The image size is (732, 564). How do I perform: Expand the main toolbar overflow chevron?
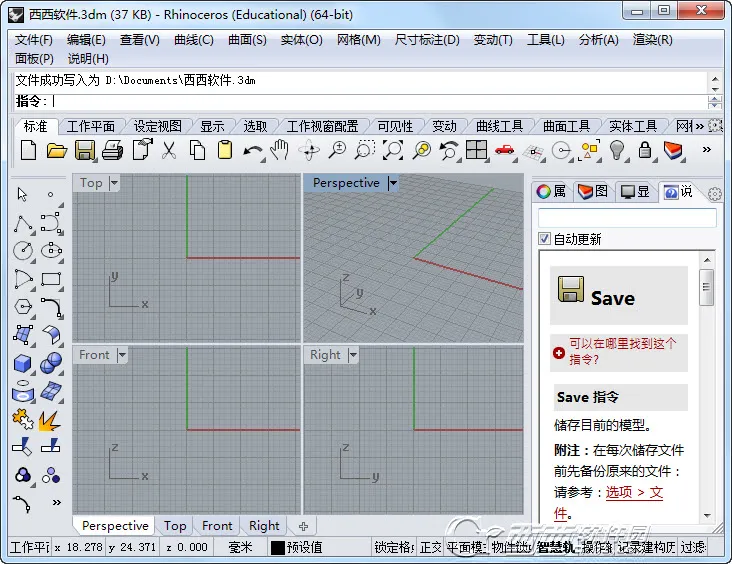[706, 149]
